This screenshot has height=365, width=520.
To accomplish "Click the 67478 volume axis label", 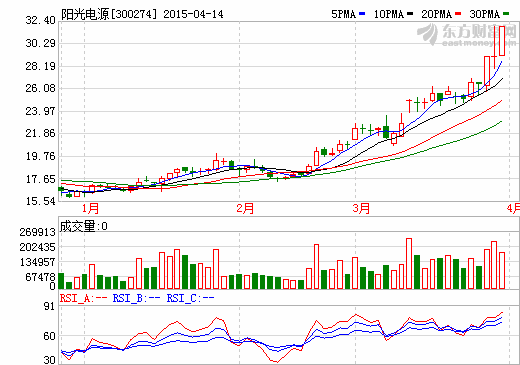I will click(x=40, y=277).
